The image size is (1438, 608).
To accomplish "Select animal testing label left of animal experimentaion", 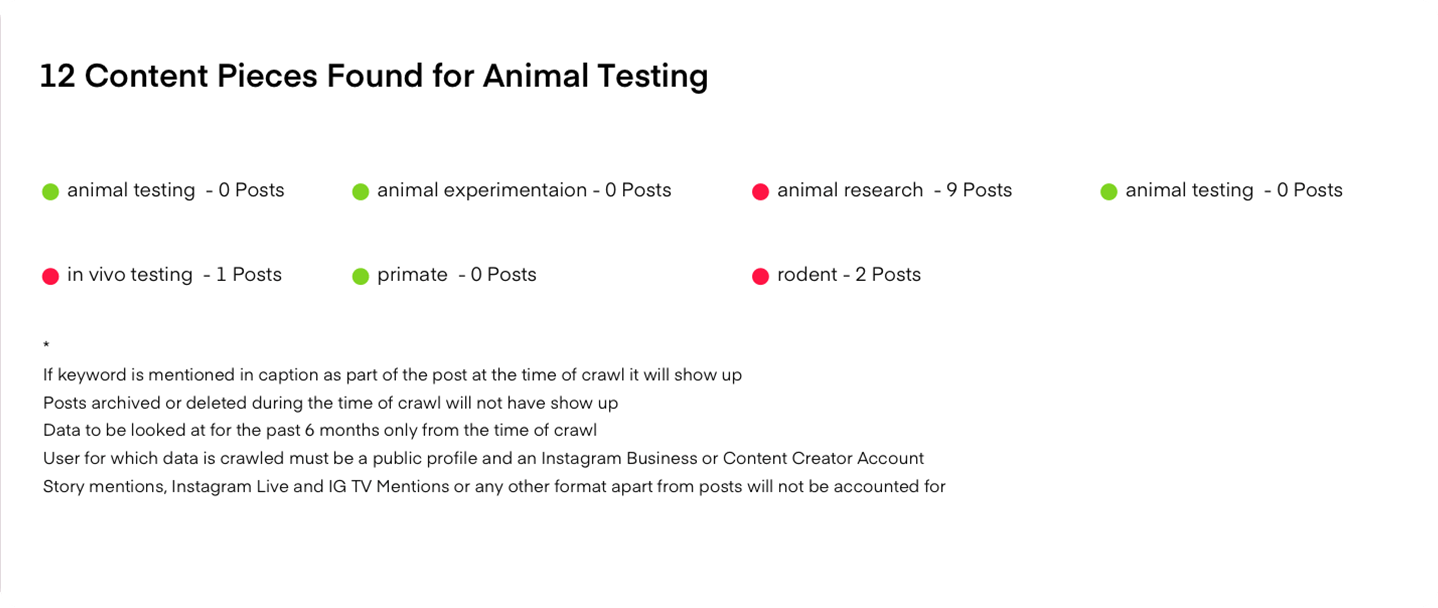I will (176, 190).
